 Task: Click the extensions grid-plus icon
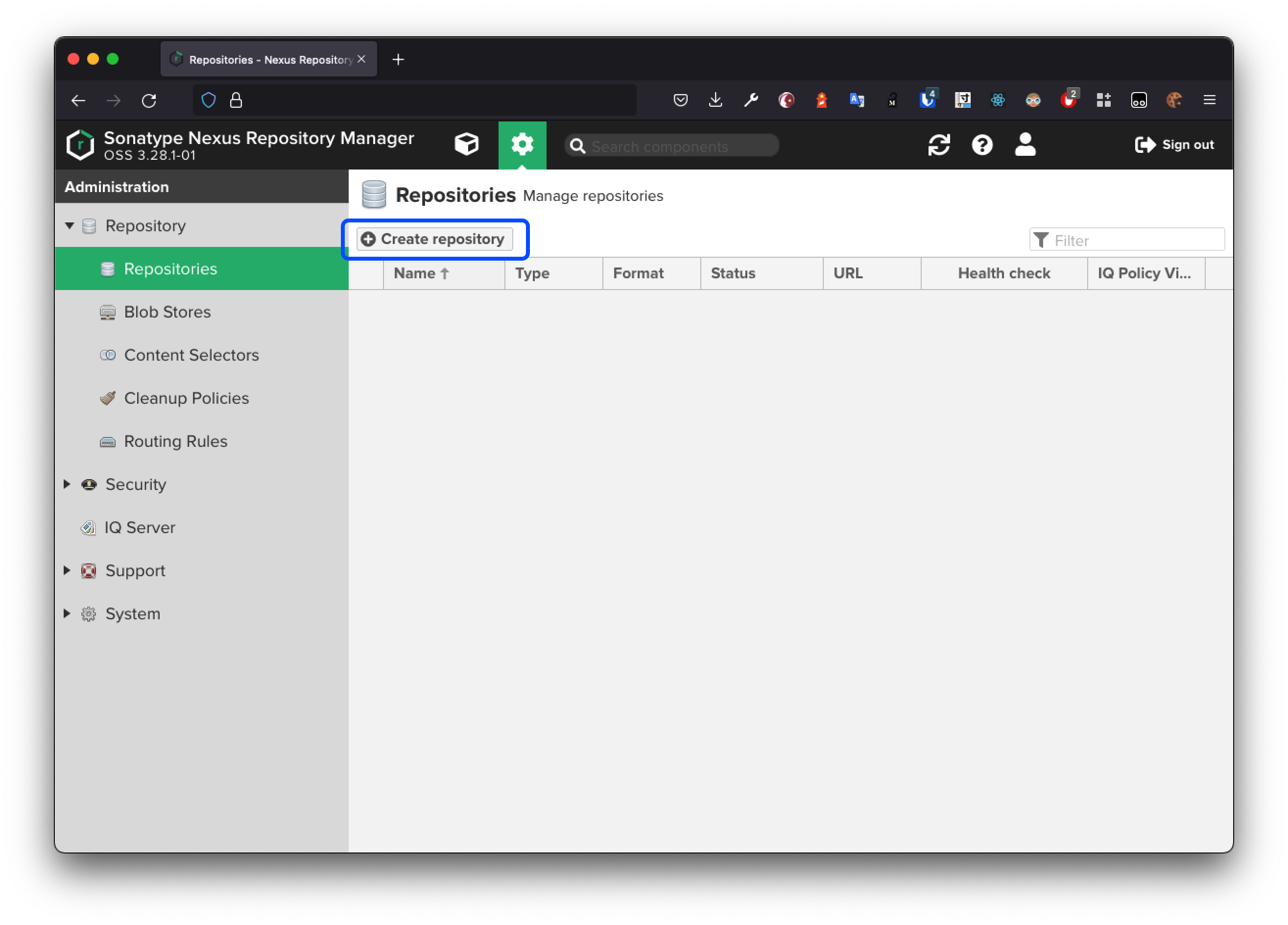tap(1103, 100)
